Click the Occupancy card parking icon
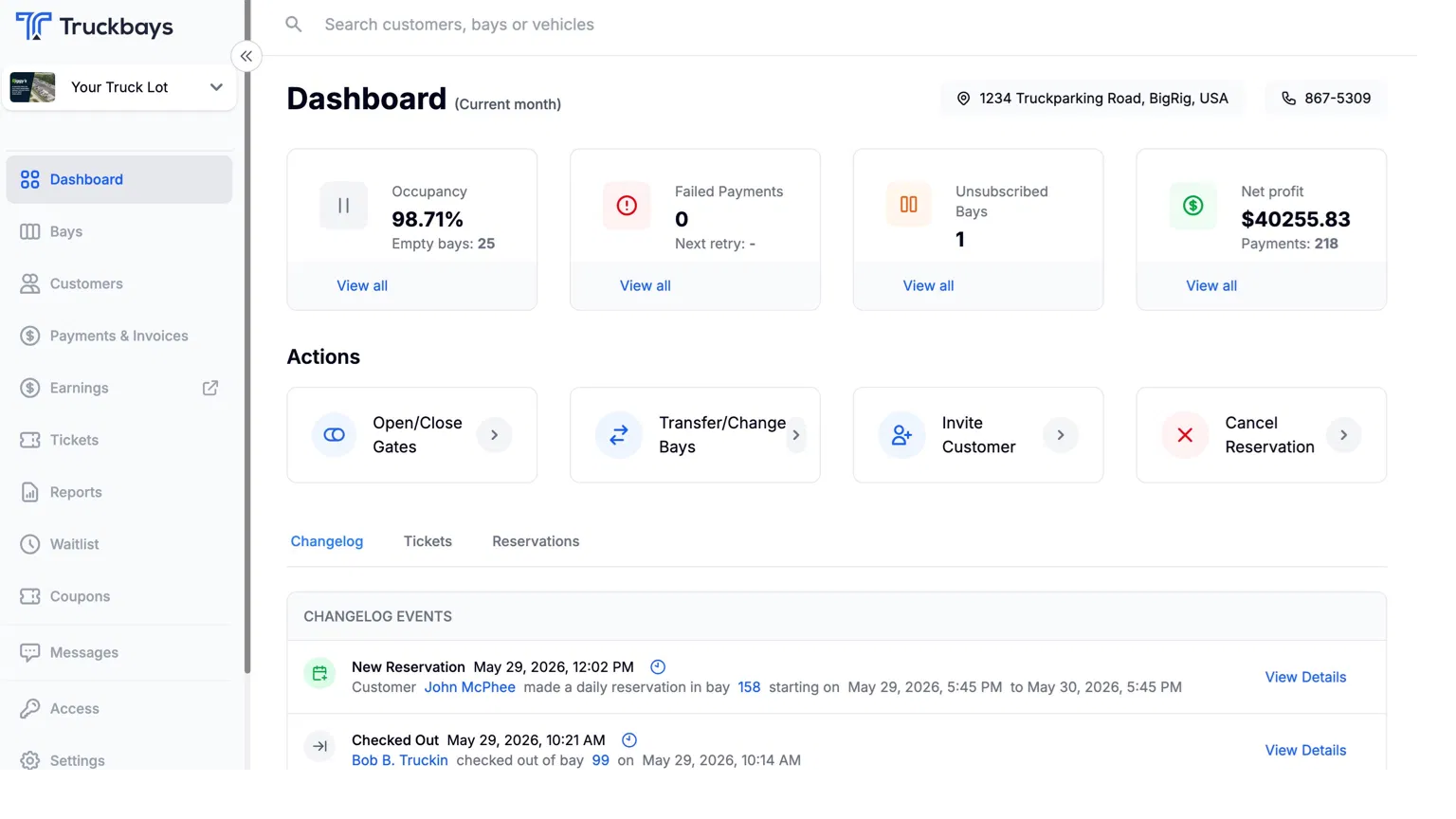The image size is (1456, 819). (x=343, y=206)
